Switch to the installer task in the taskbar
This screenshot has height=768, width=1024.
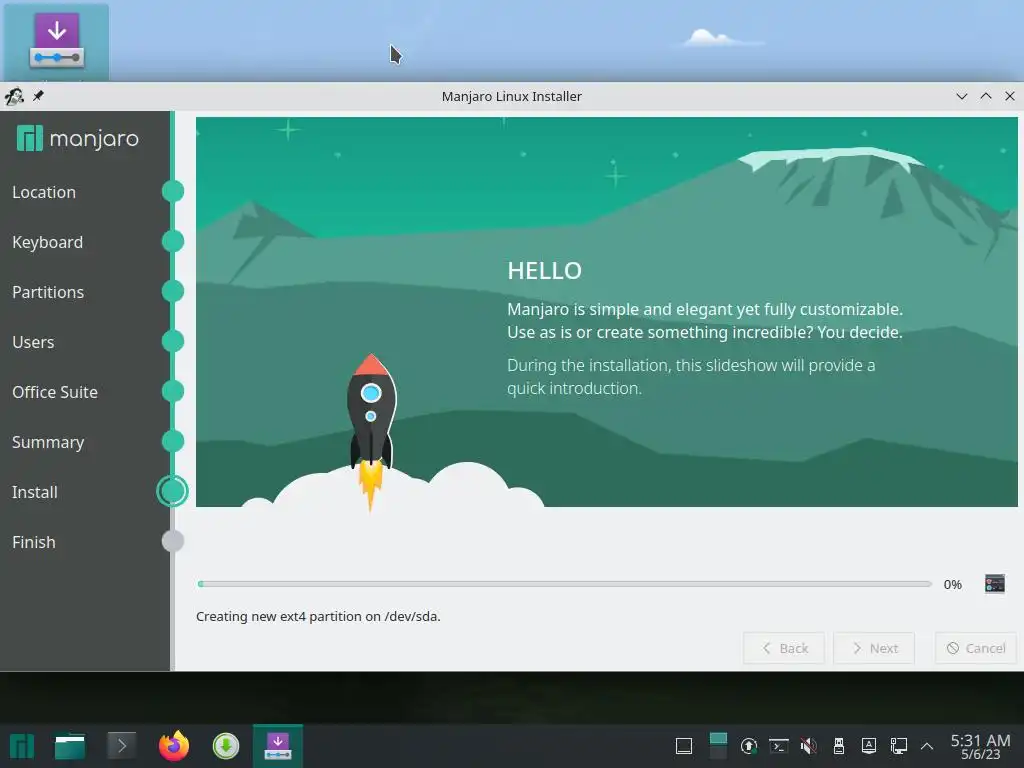[x=278, y=746]
